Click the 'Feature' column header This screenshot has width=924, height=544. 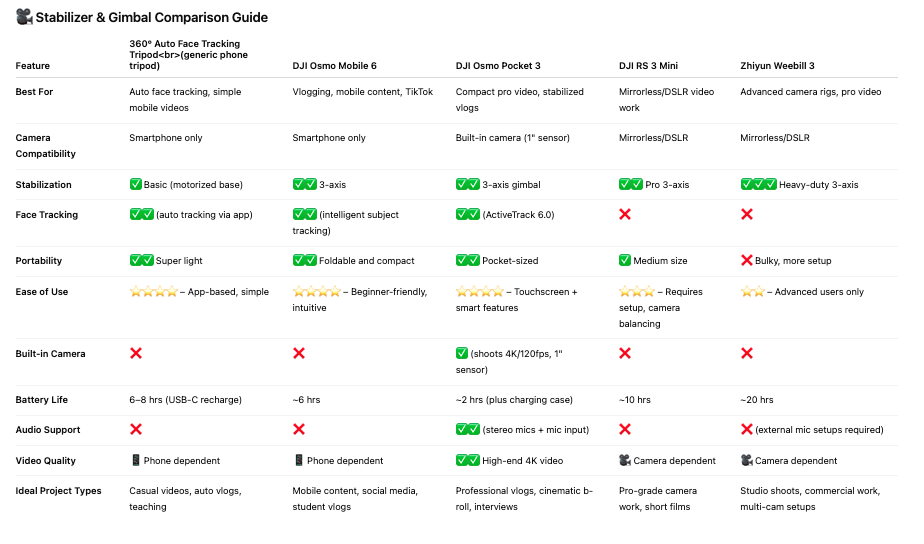(32, 66)
